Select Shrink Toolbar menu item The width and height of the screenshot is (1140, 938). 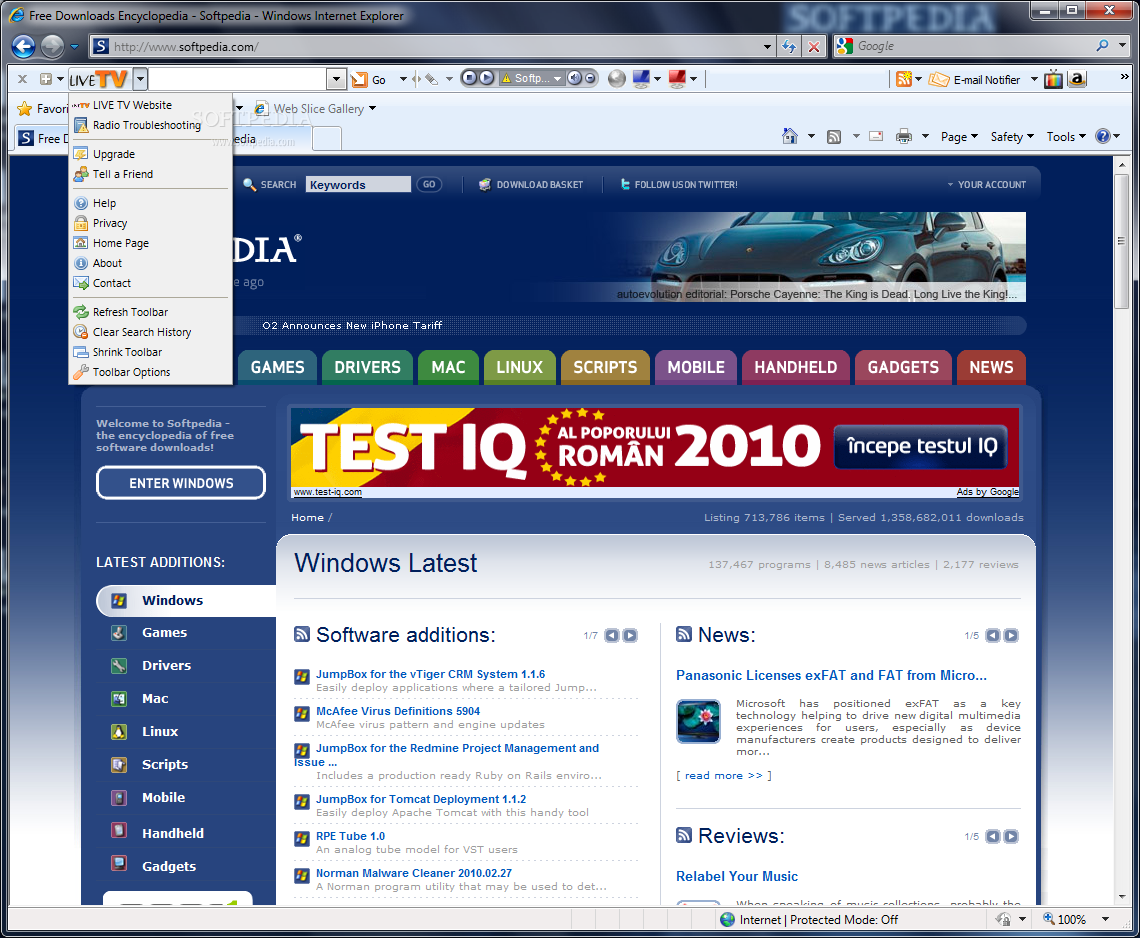(x=150, y=352)
